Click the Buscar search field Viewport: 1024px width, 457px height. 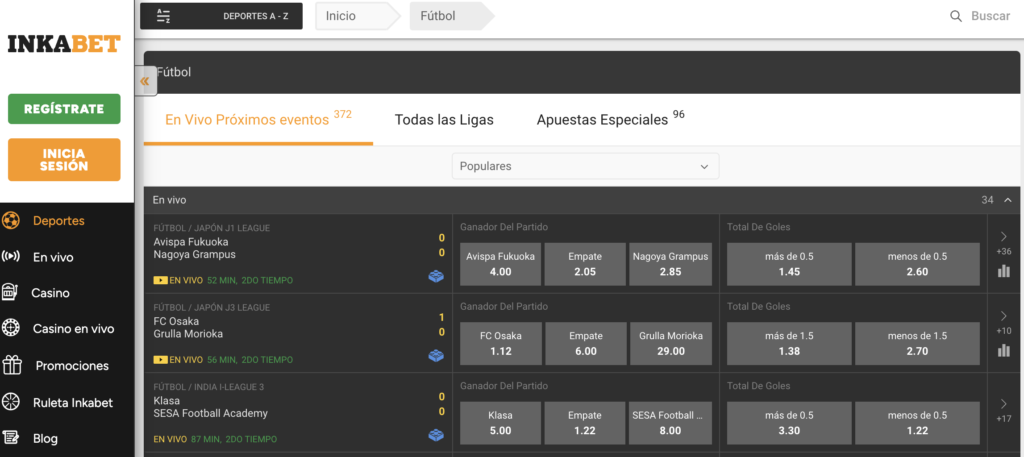point(990,16)
